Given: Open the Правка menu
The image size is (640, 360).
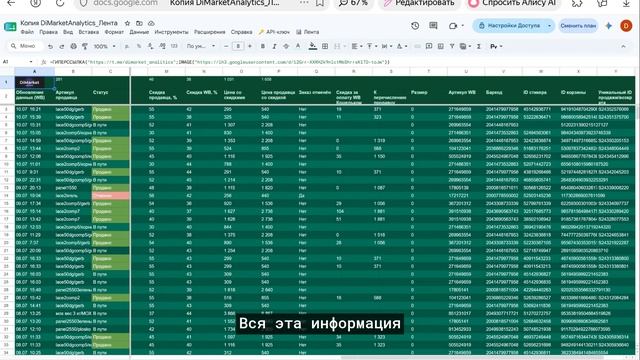Looking at the screenshot, I should coord(49,32).
